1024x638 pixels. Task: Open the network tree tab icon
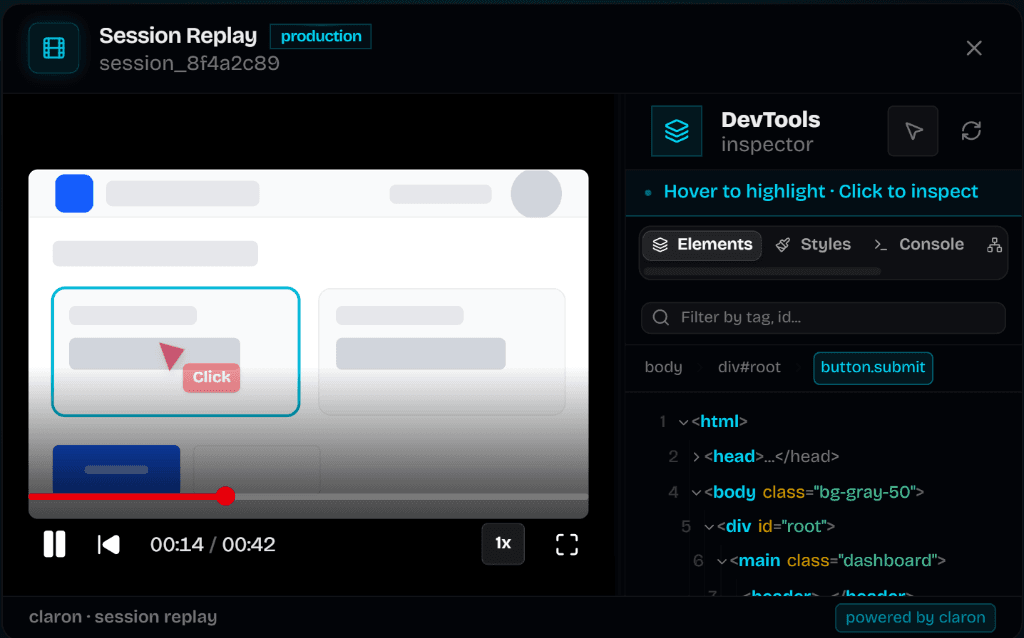[994, 245]
